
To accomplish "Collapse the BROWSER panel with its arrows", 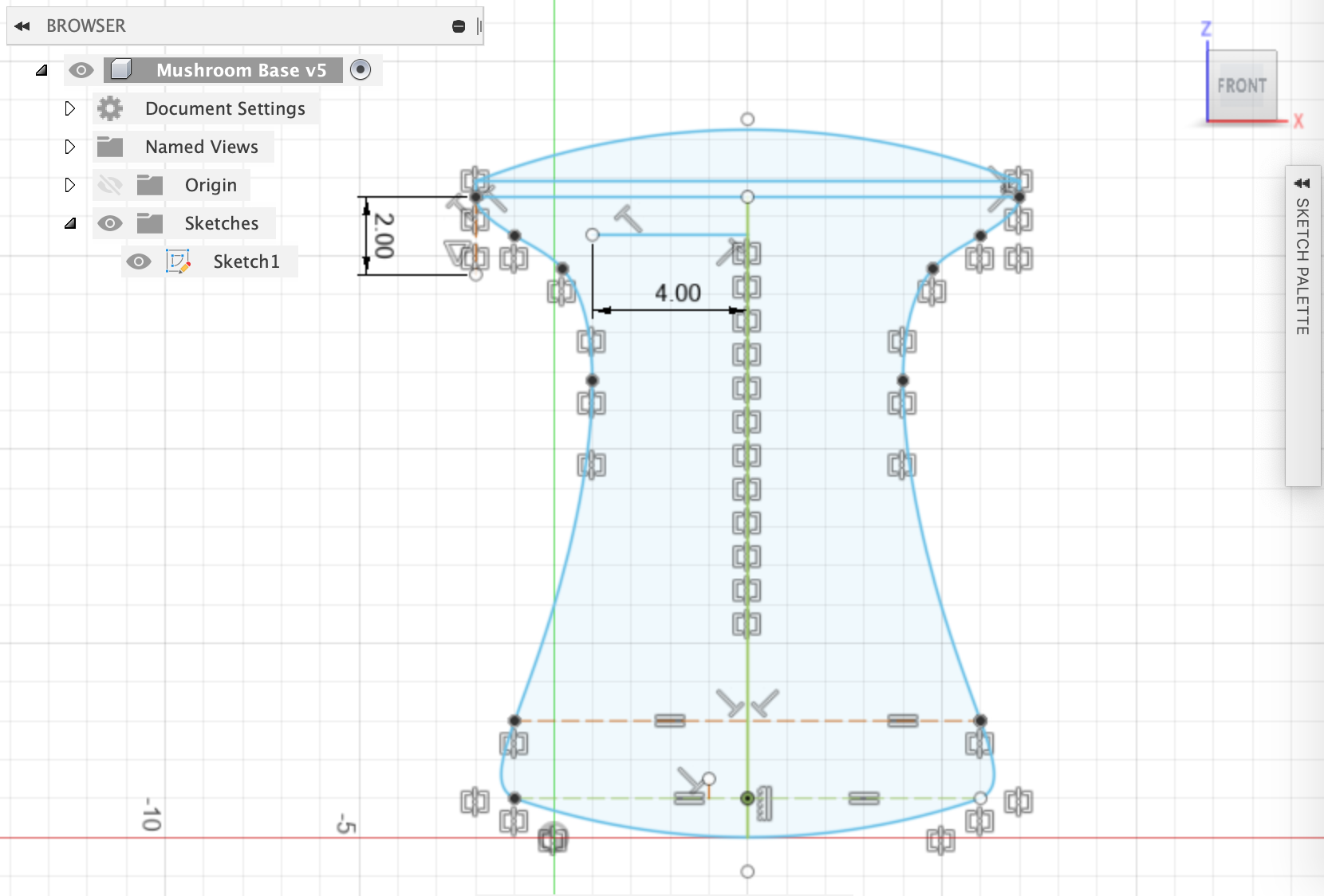I will (22, 26).
